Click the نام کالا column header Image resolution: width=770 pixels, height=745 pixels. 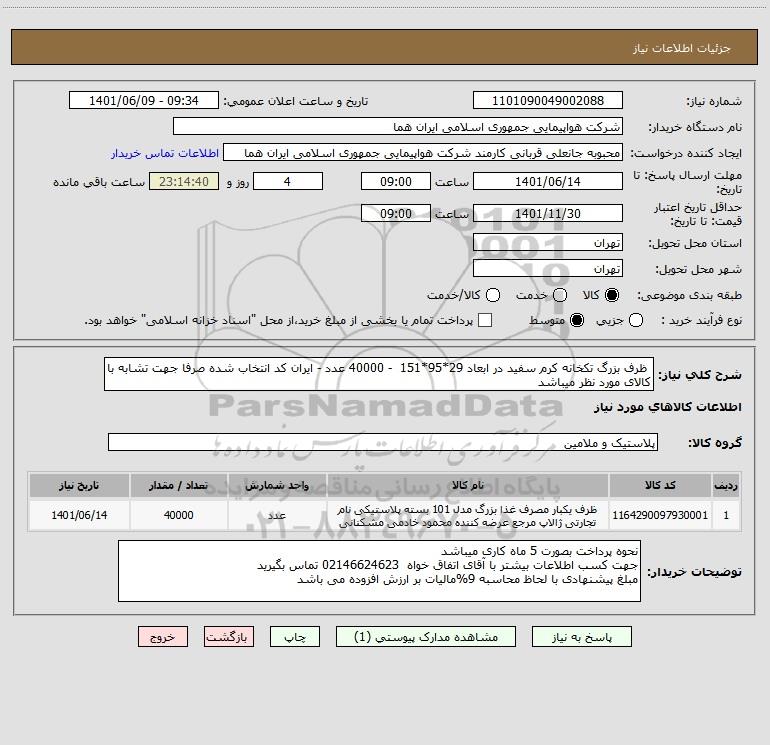pyautogui.click(x=468, y=485)
